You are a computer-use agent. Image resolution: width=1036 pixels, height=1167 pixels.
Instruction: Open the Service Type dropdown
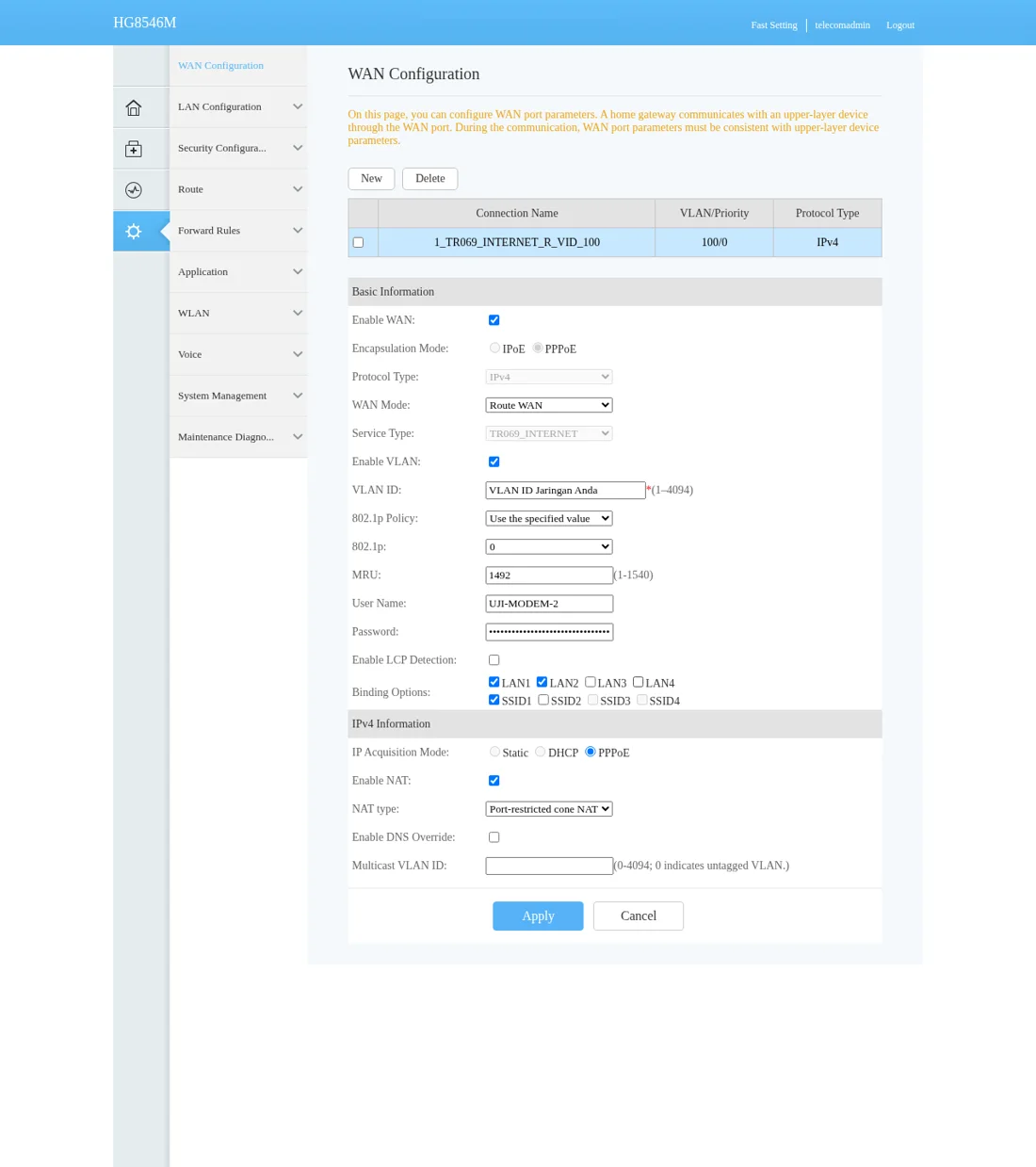click(x=549, y=433)
